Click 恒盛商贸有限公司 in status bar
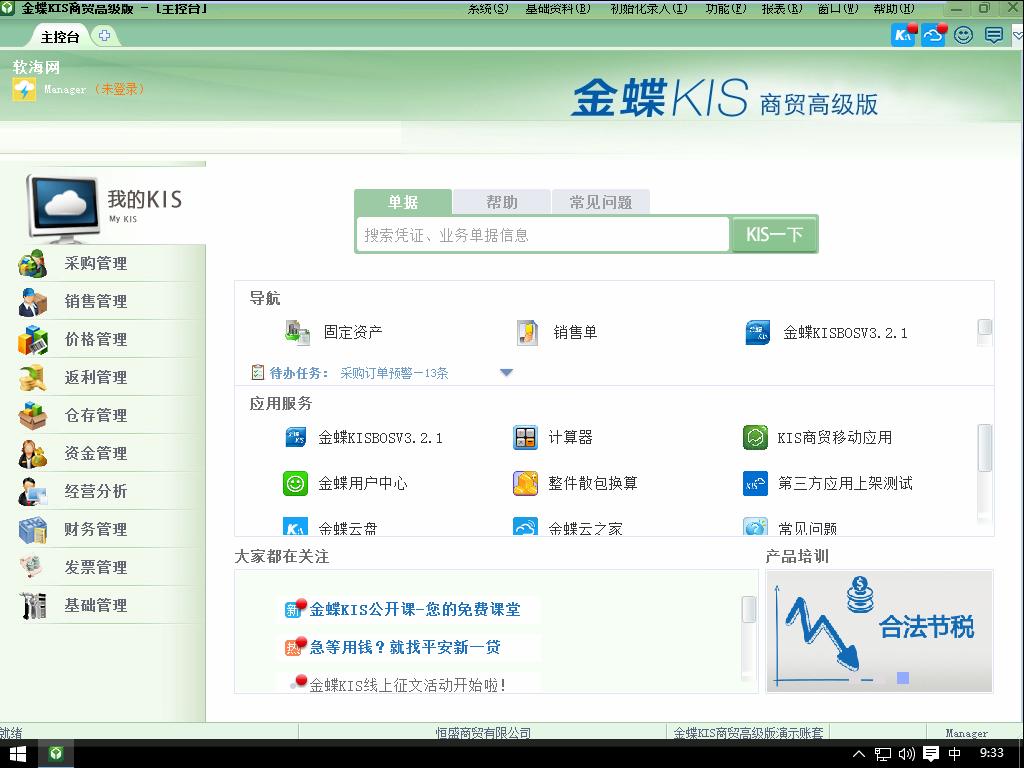 483,733
